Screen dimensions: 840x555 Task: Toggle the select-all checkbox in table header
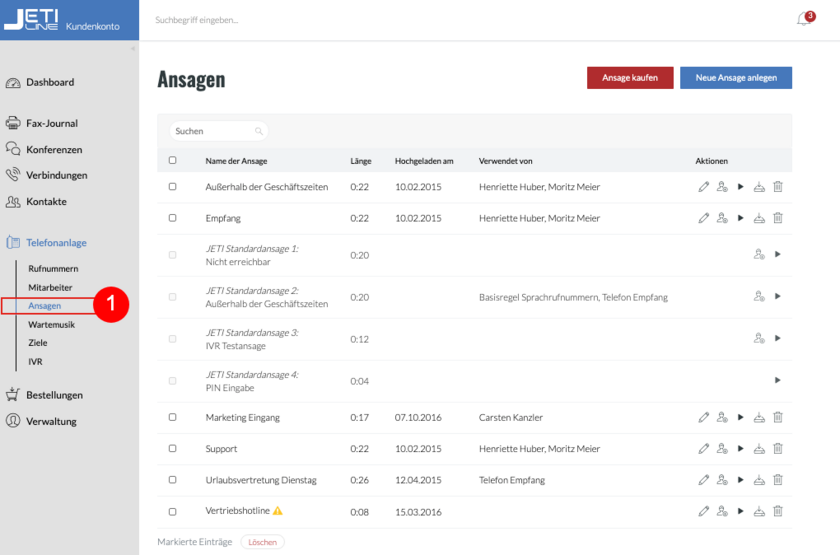pyautogui.click(x=172, y=161)
